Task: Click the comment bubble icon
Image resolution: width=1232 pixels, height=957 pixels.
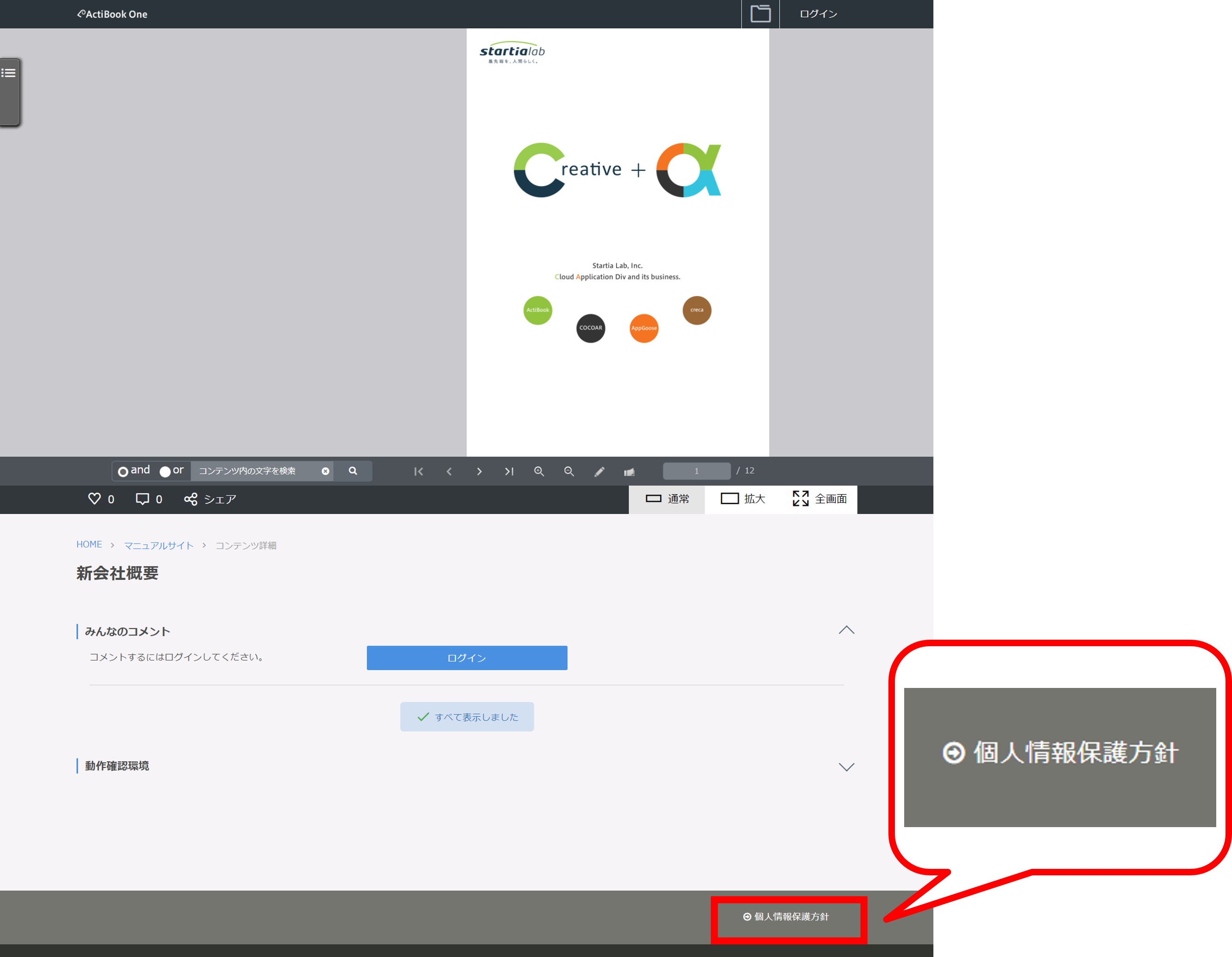Action: (x=142, y=499)
